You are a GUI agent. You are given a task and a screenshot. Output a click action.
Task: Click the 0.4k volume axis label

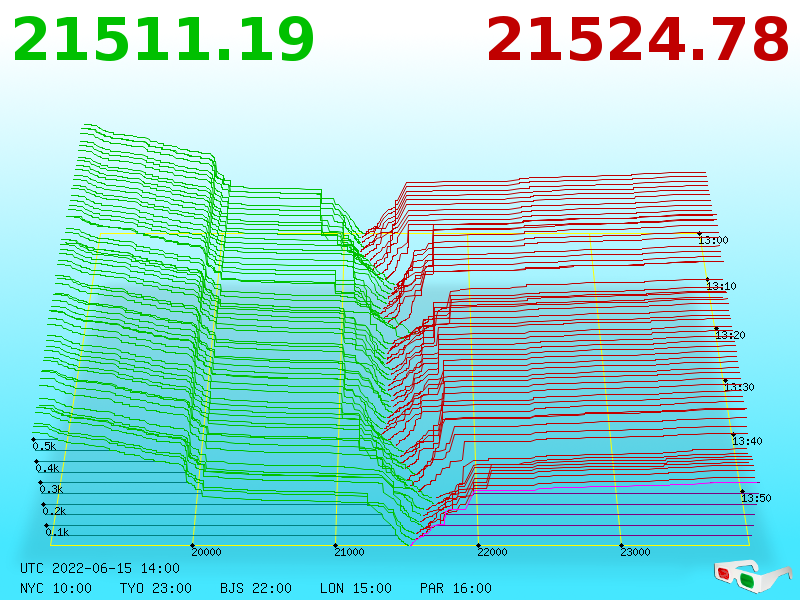tap(47, 468)
